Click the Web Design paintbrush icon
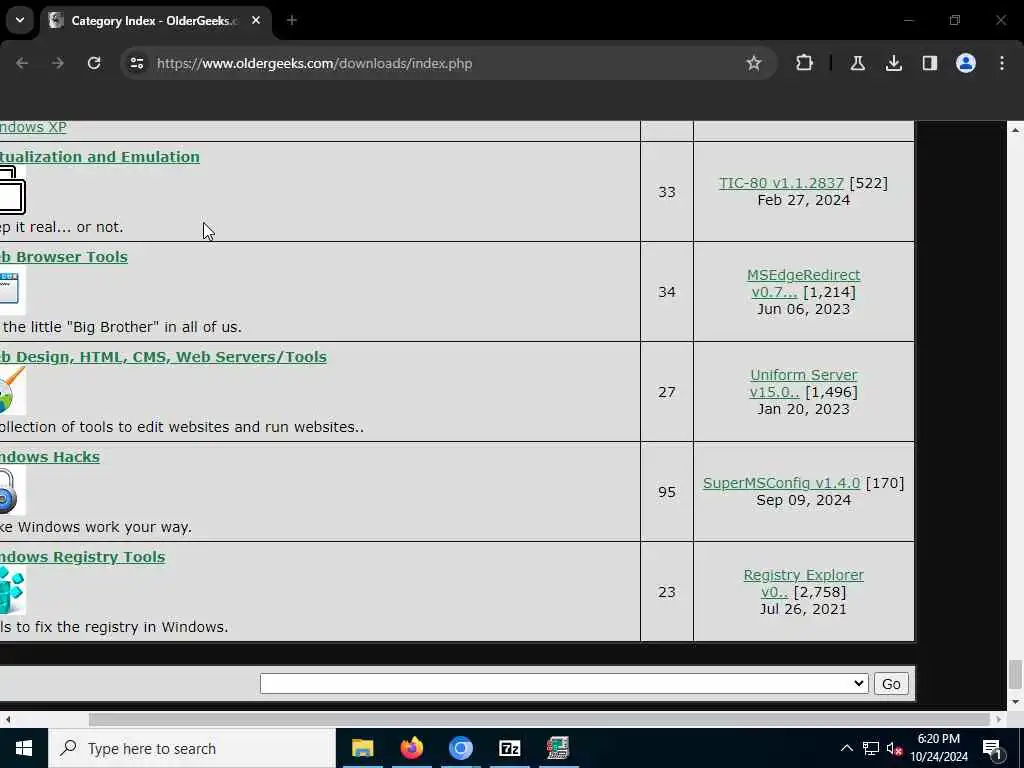This screenshot has height=768, width=1024. pyautogui.click(x=12, y=390)
